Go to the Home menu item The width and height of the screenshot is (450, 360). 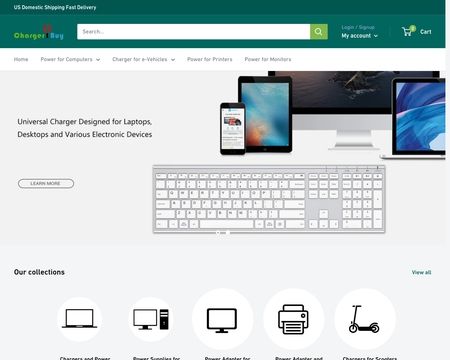pos(21,59)
